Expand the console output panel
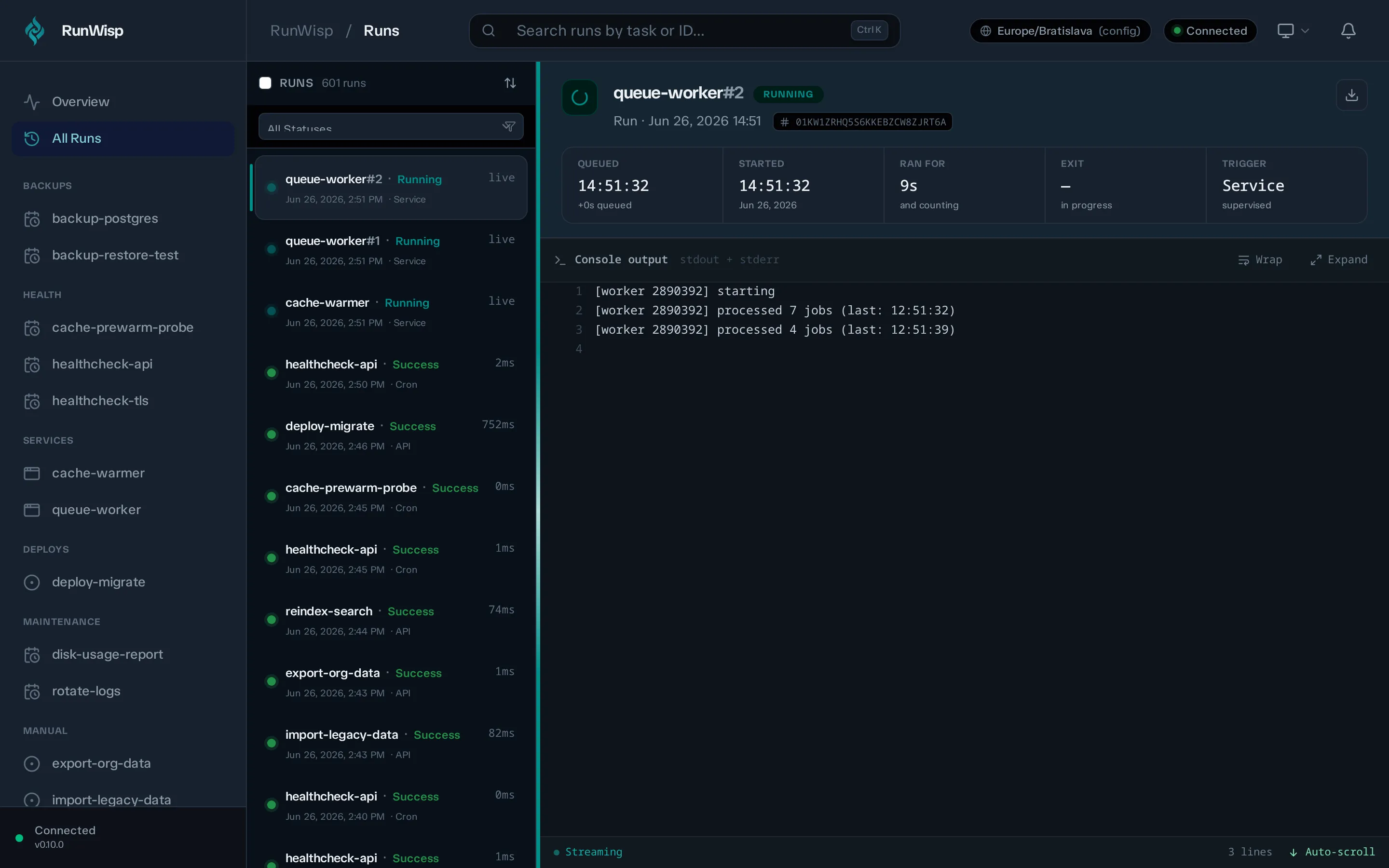The height and width of the screenshot is (868, 1389). click(x=1338, y=260)
